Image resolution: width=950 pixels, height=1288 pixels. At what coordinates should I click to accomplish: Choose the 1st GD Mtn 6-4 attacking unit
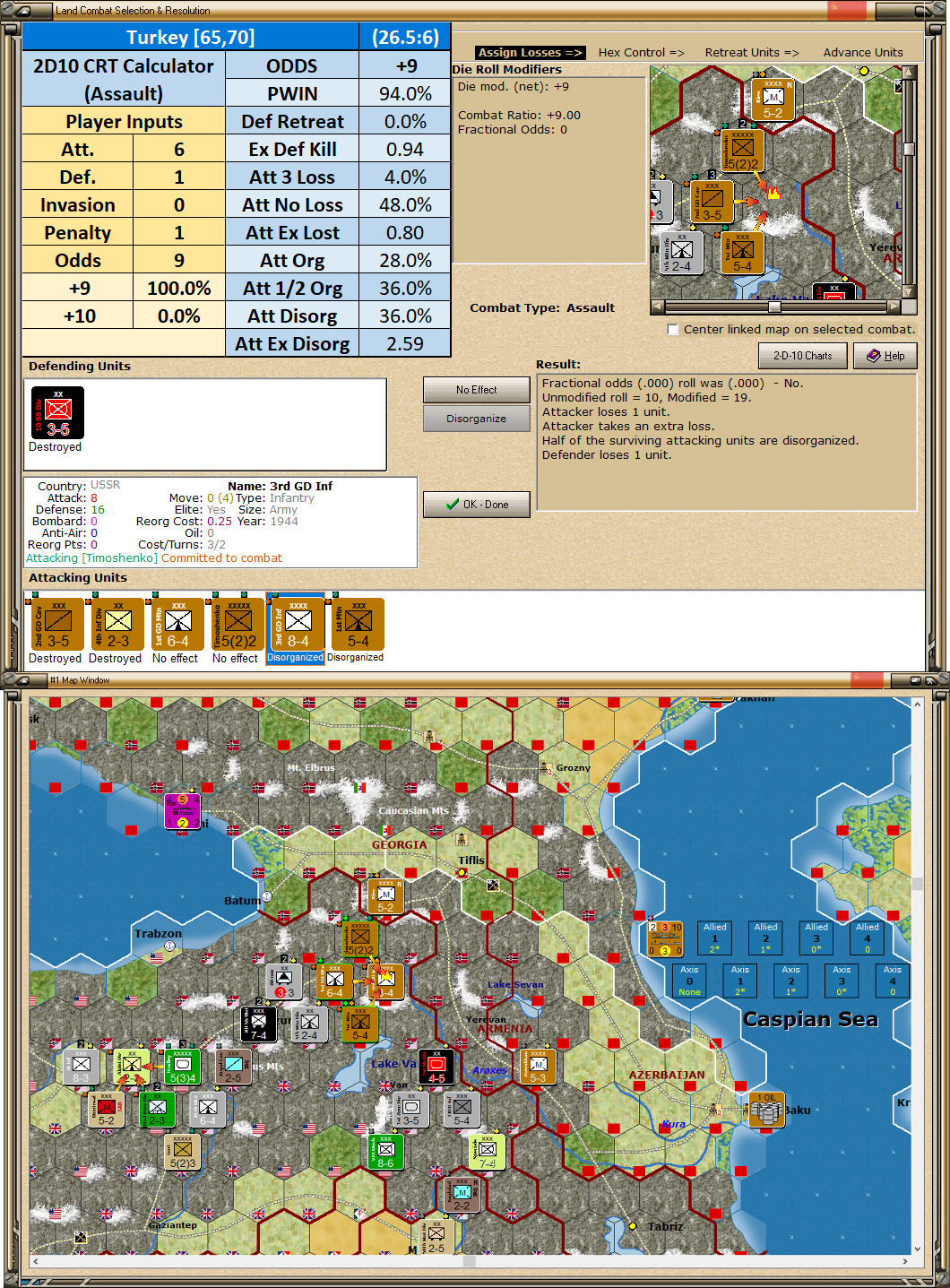177,624
